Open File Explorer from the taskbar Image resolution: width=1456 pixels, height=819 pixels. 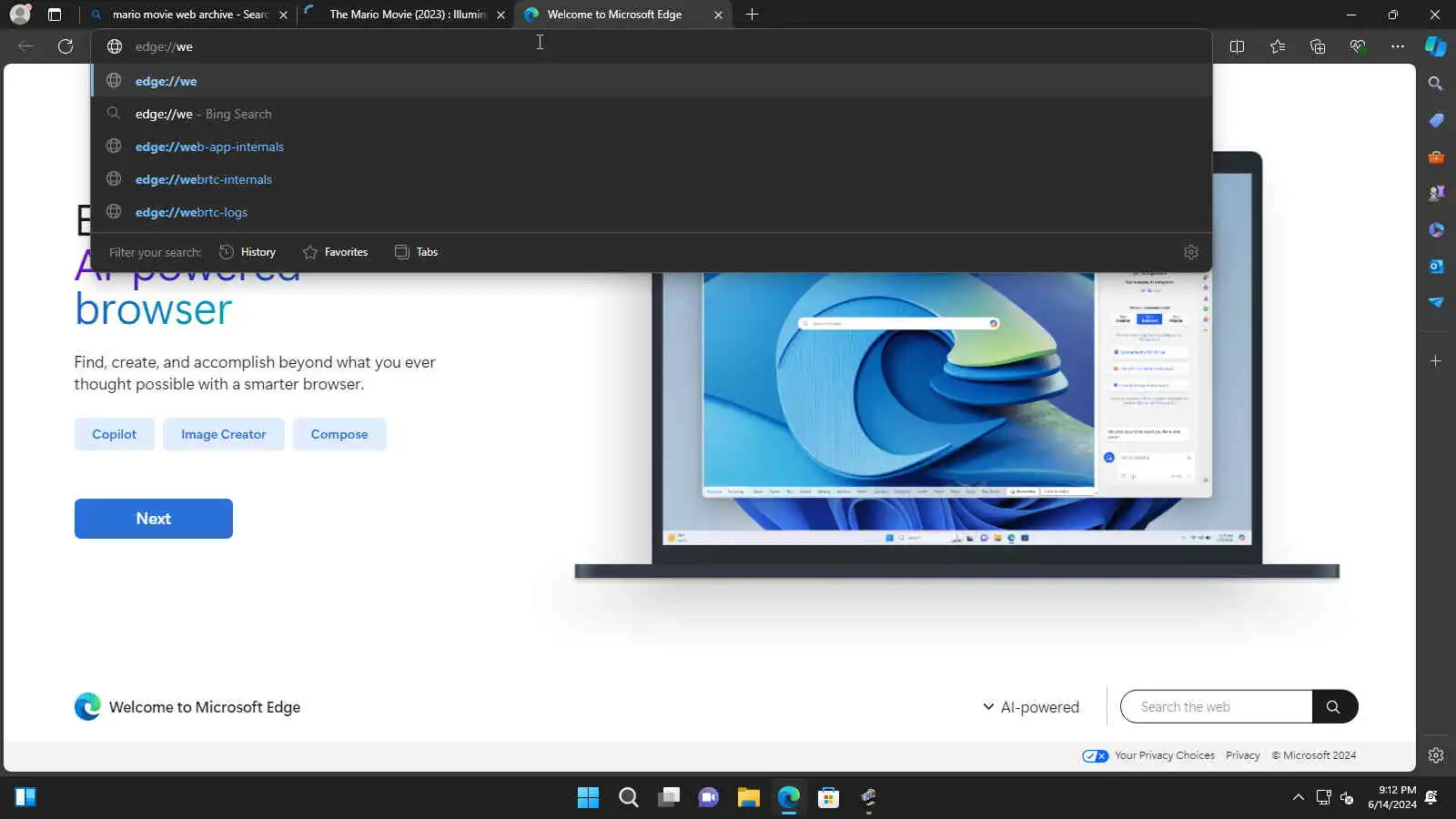[748, 798]
